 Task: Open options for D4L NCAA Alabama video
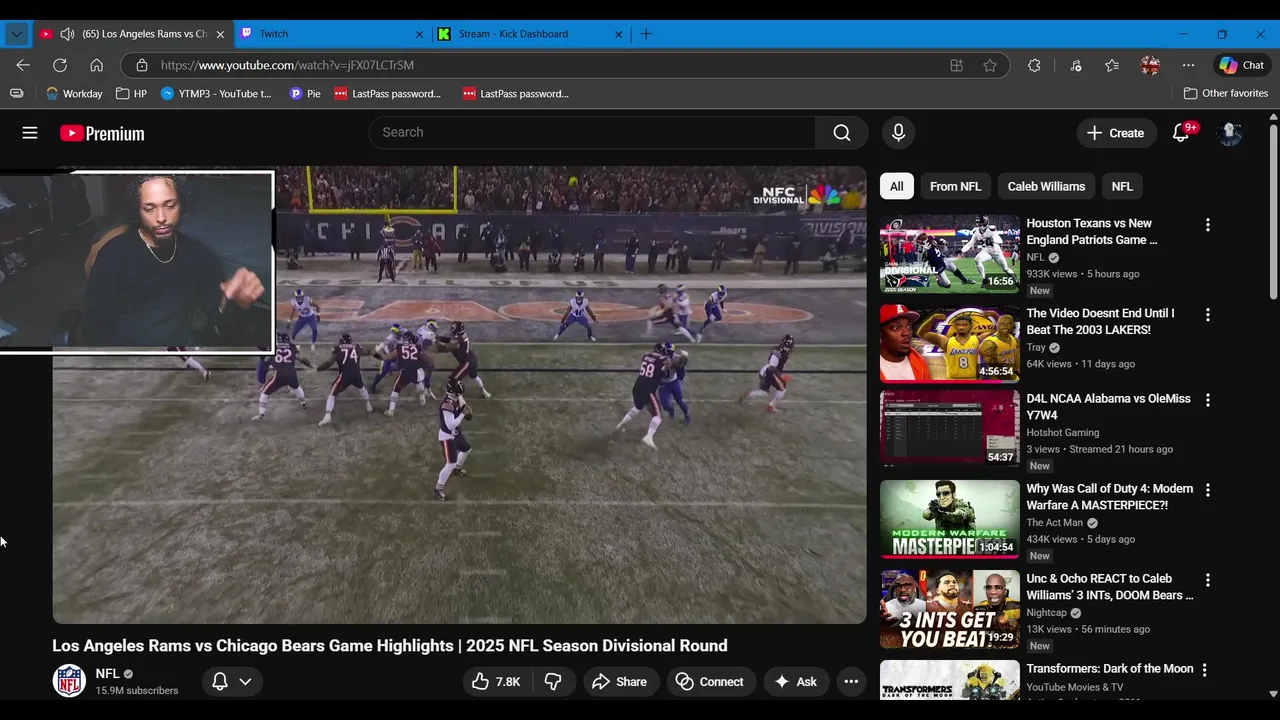pos(1207,400)
